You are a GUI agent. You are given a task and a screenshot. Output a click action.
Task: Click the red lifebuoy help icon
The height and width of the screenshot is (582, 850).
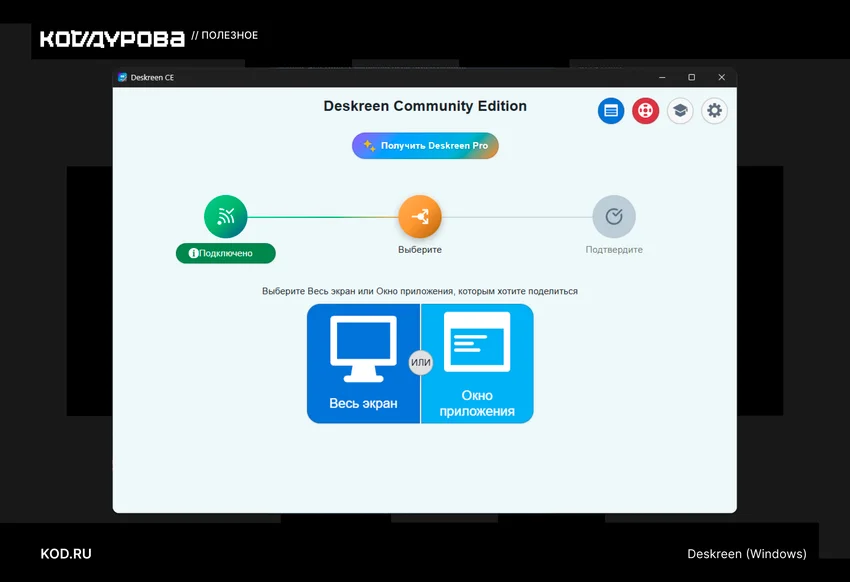pos(645,111)
